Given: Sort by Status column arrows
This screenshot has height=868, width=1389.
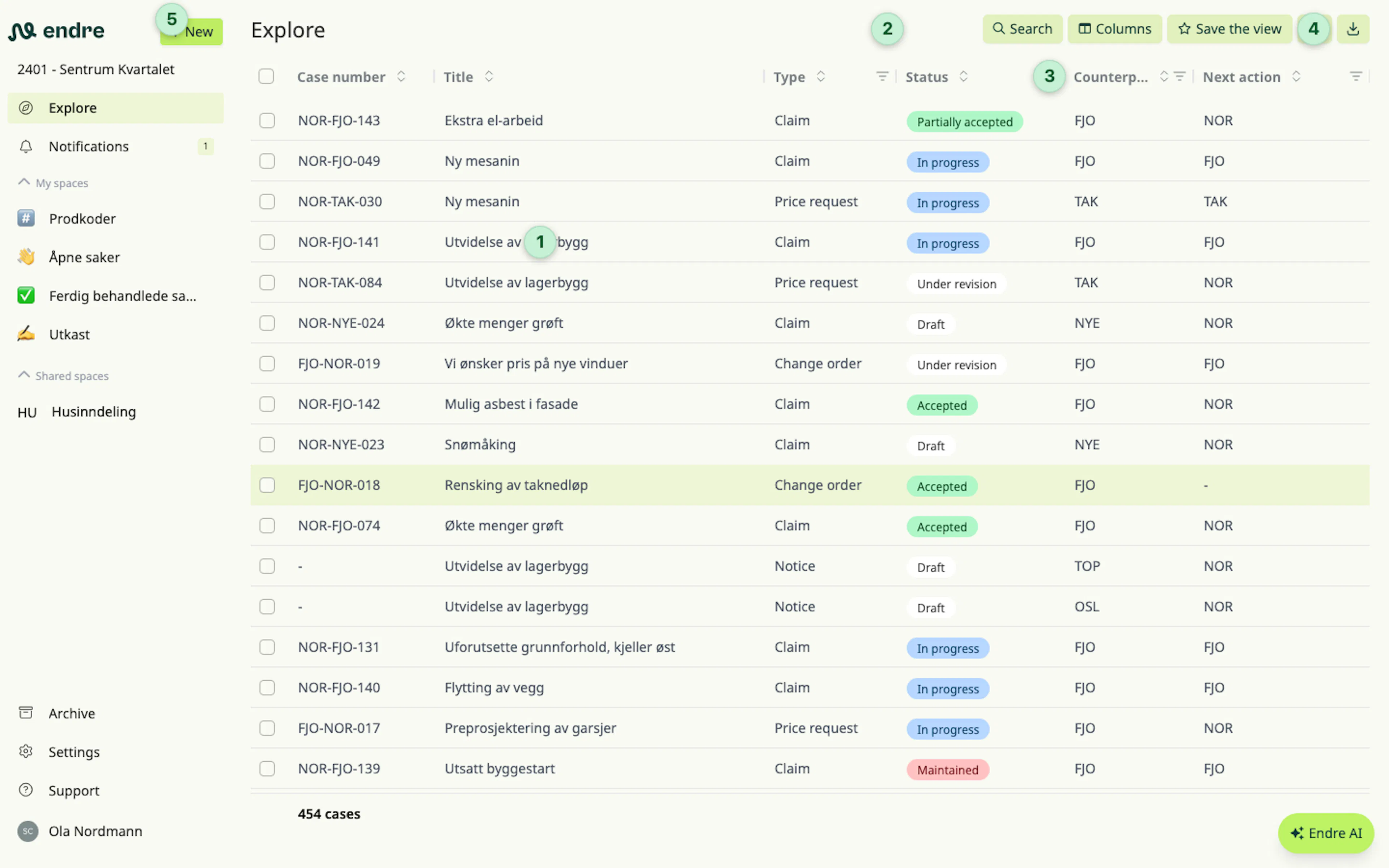Looking at the screenshot, I should (964, 76).
